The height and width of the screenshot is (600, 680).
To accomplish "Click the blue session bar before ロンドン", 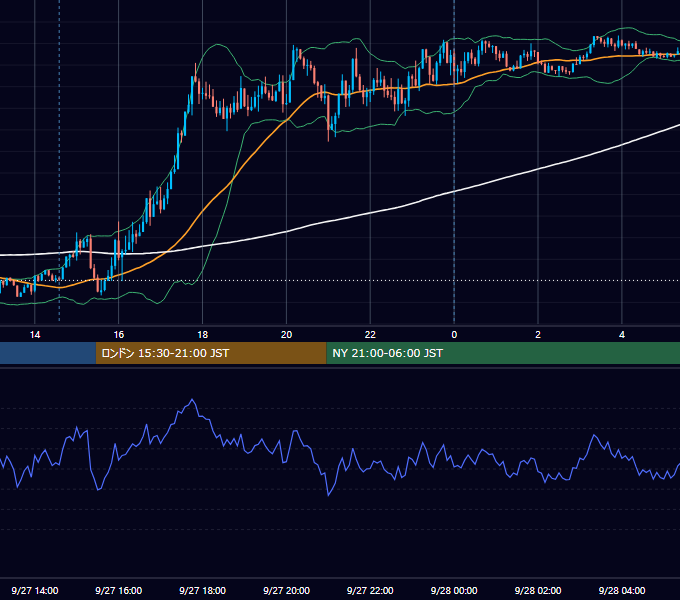I will click(x=48, y=353).
